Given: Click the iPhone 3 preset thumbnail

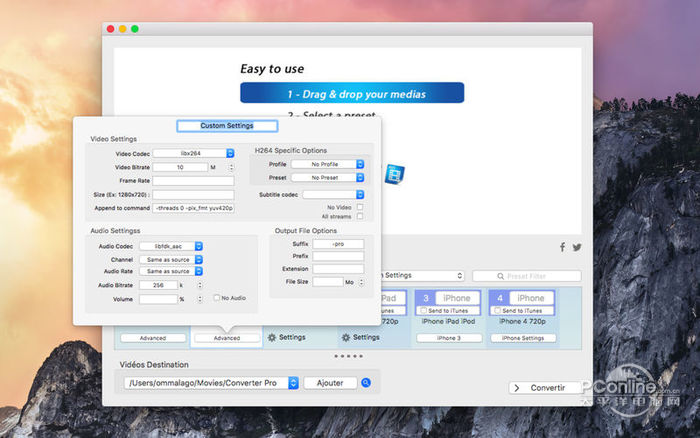Looking at the screenshot, I should tap(448, 309).
